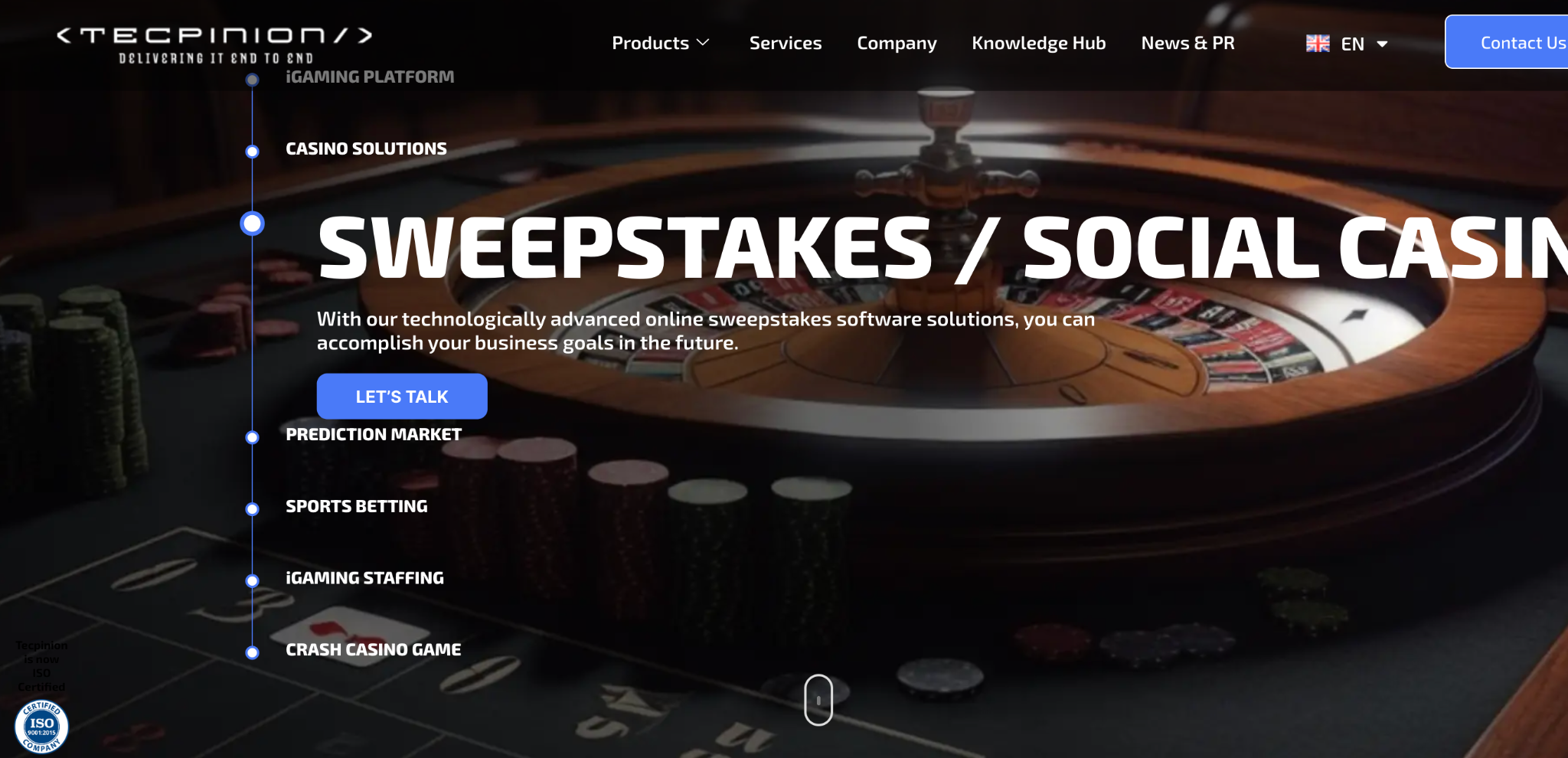
Task: Expand the Products dropdown chevron
Action: point(703,43)
